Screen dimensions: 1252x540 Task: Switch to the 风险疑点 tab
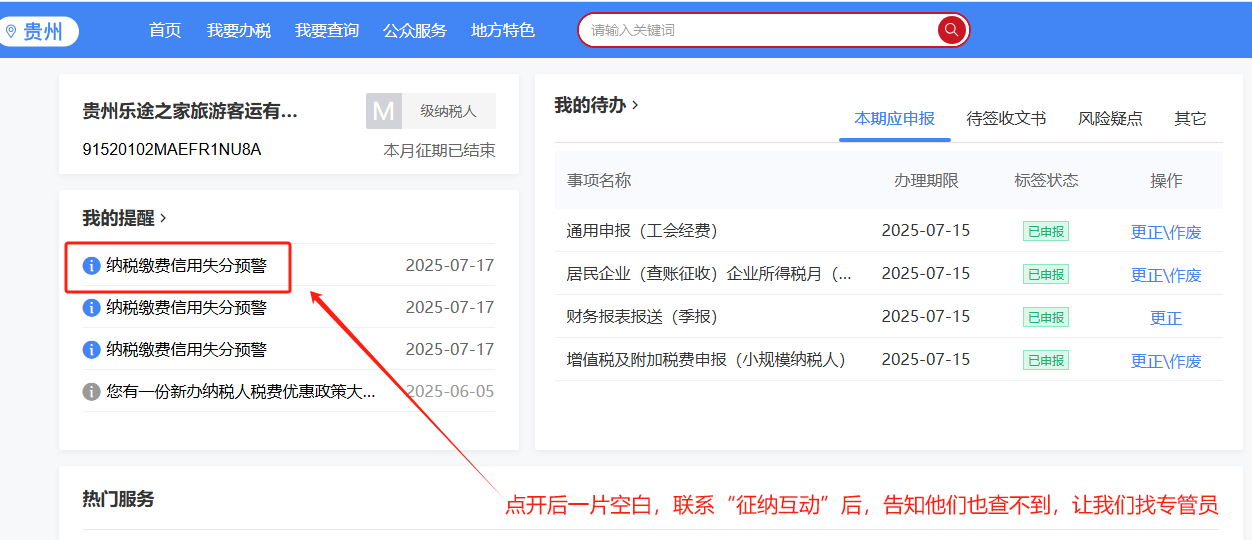1110,119
